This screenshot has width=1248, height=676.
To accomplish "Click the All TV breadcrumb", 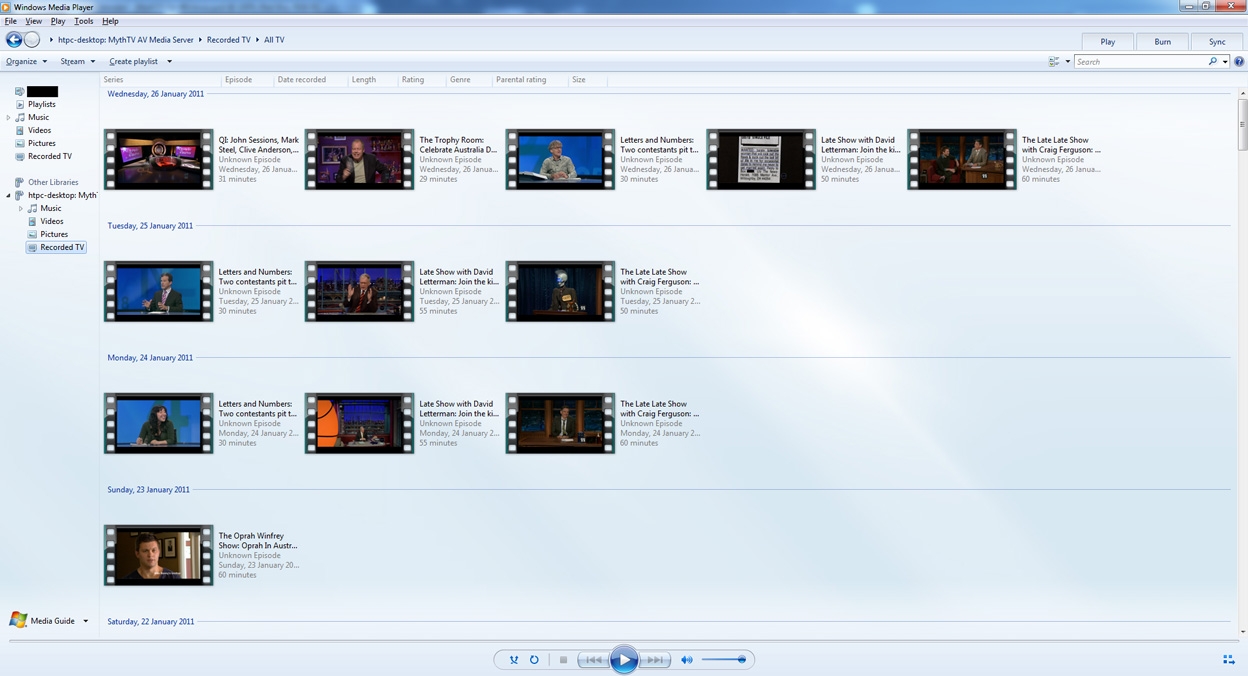I will 274,40.
